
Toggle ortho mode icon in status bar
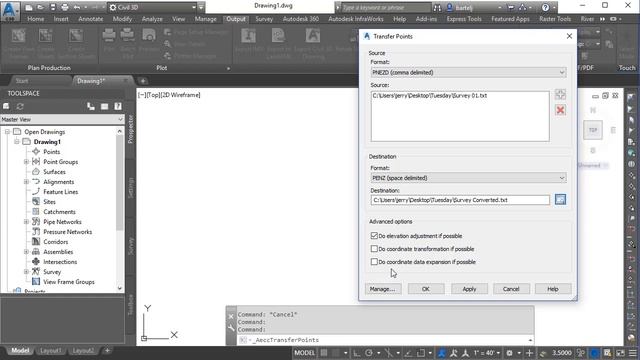(356, 353)
